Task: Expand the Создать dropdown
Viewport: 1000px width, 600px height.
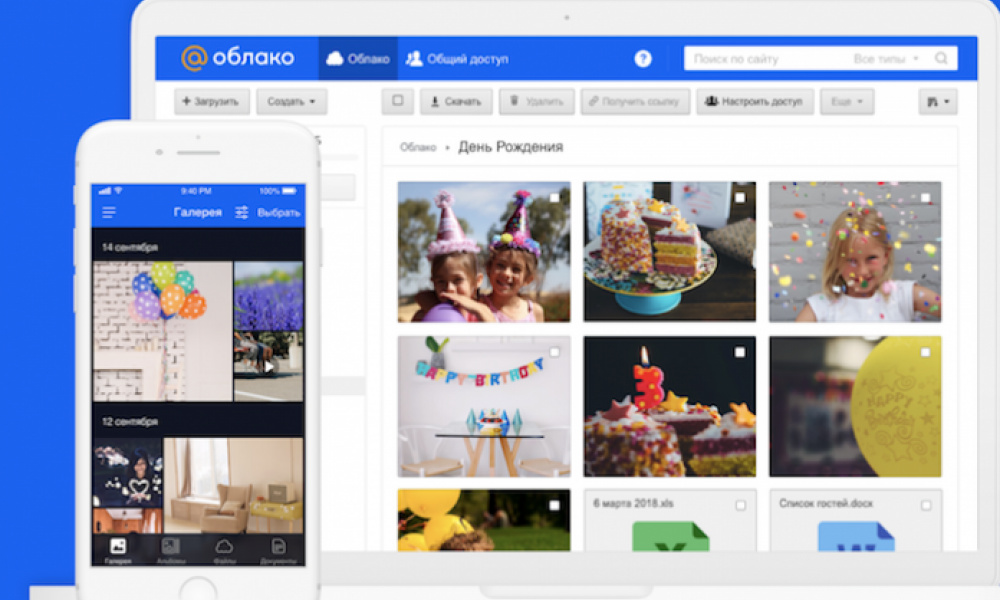Action: pyautogui.click(x=291, y=102)
